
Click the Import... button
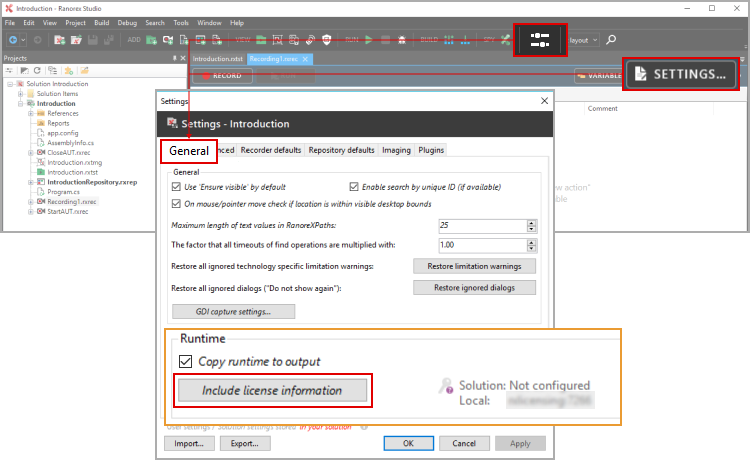(189, 443)
